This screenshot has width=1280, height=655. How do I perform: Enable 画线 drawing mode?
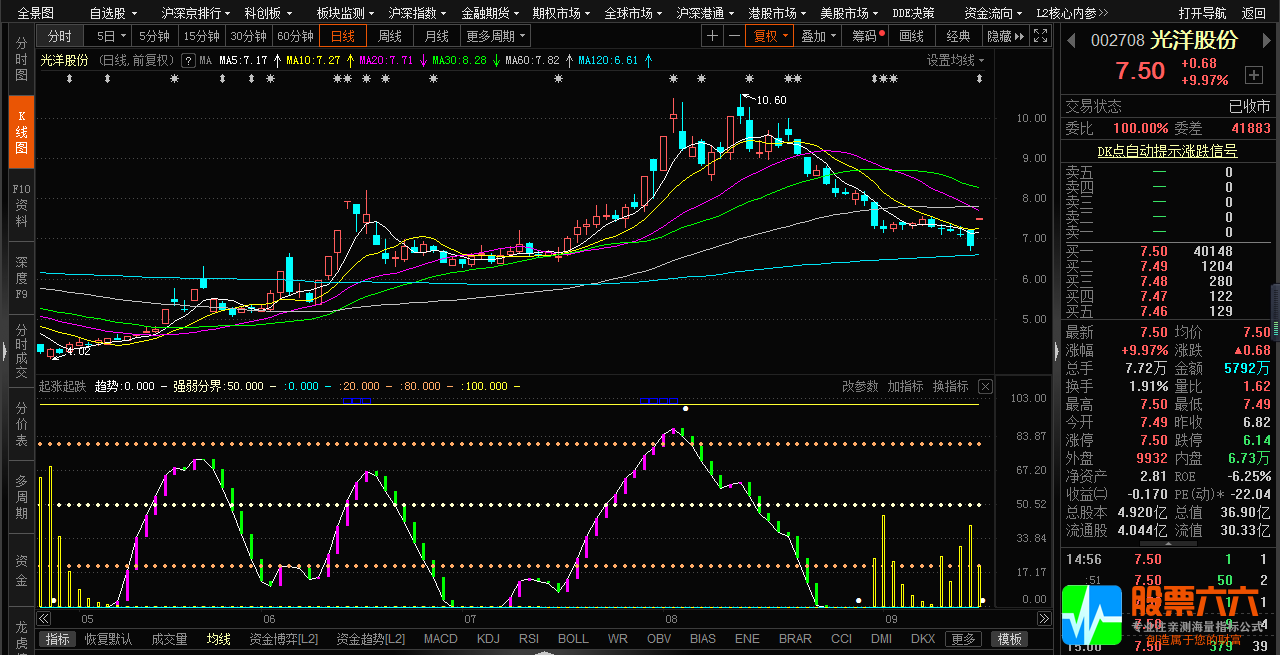click(x=911, y=36)
